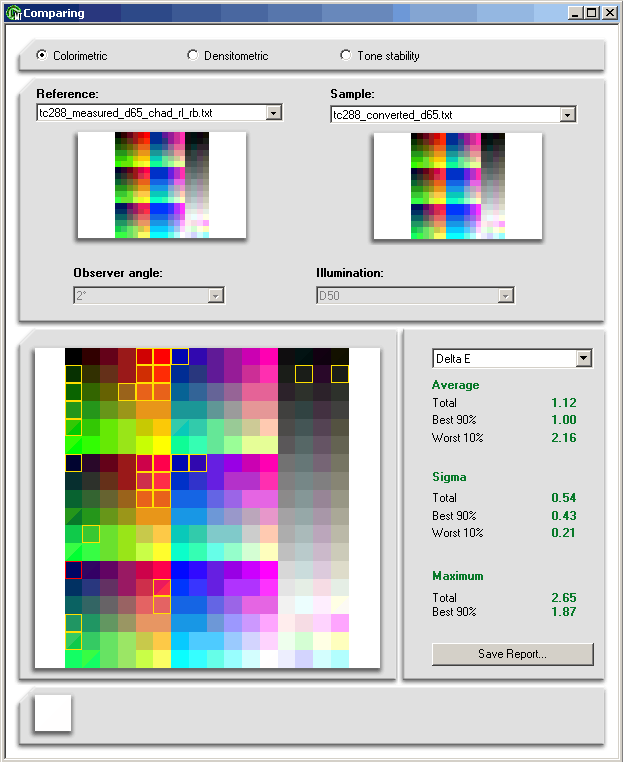Click the Reference: label
The width and height of the screenshot is (623, 762).
(68, 94)
